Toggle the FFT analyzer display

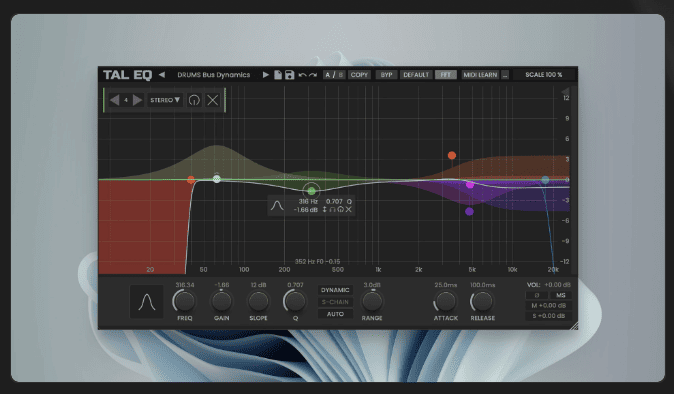445,75
